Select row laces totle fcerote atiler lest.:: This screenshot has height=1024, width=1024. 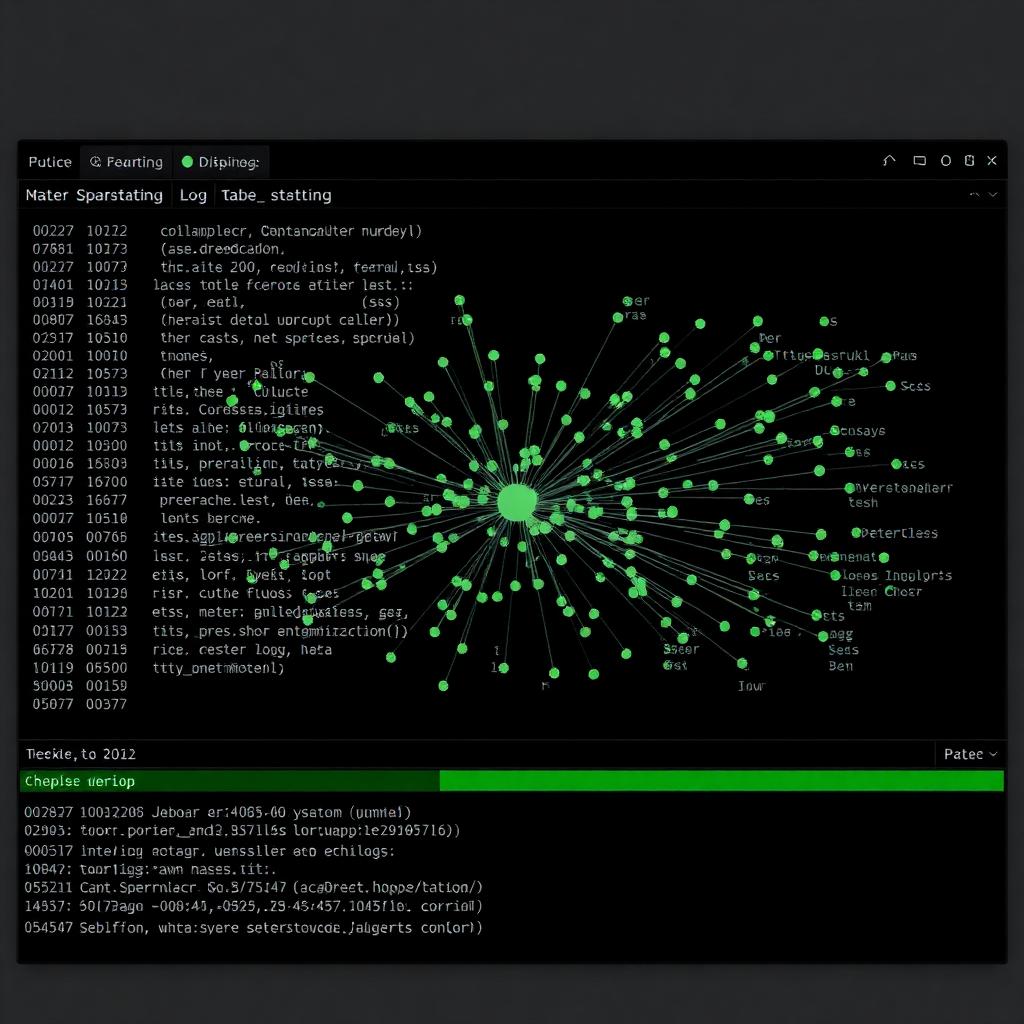click(x=283, y=285)
